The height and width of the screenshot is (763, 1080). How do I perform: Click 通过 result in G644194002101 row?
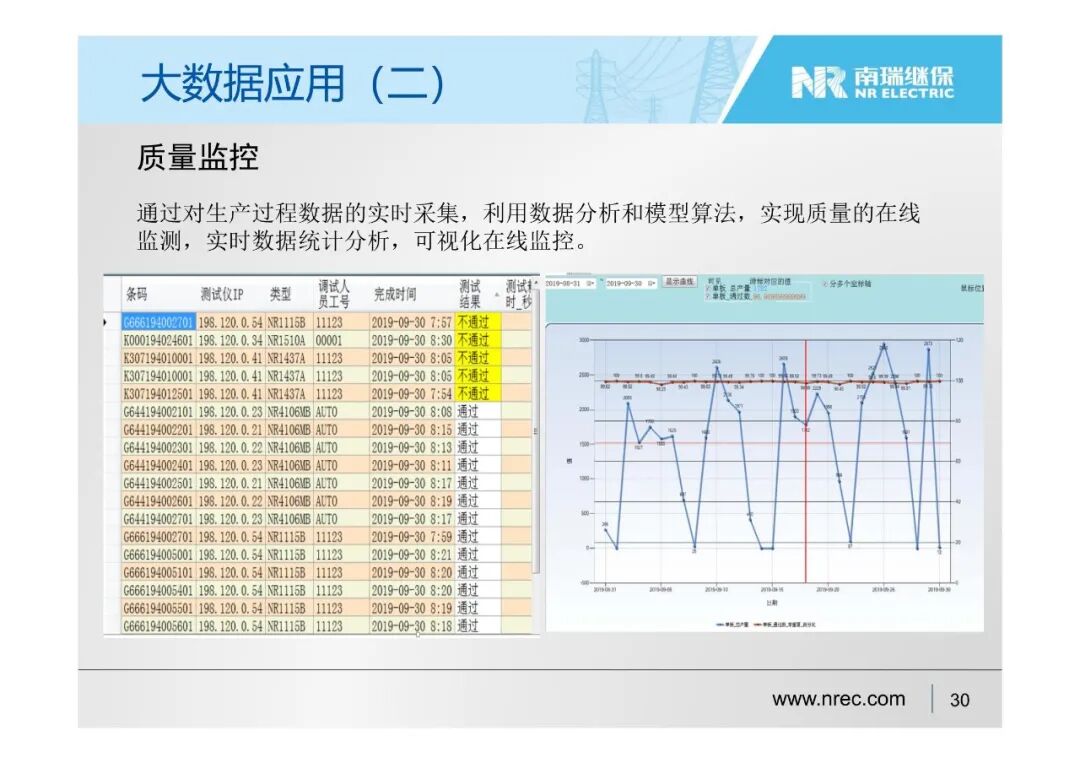tap(477, 412)
